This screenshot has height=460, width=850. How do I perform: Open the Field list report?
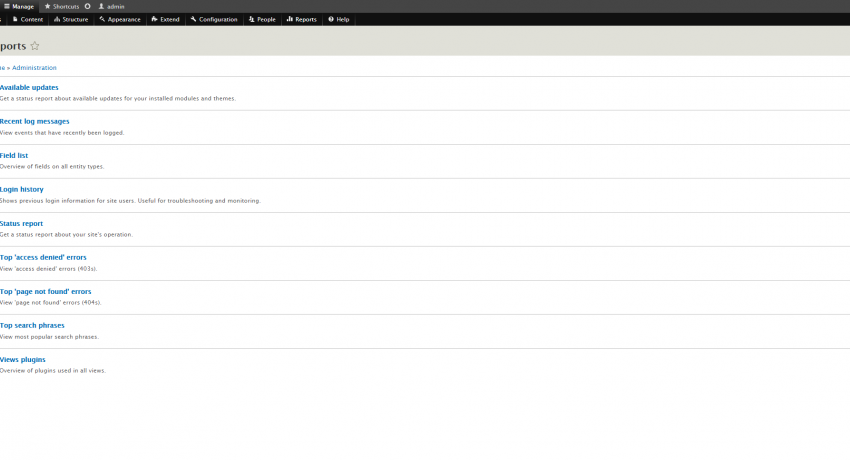pos(14,156)
